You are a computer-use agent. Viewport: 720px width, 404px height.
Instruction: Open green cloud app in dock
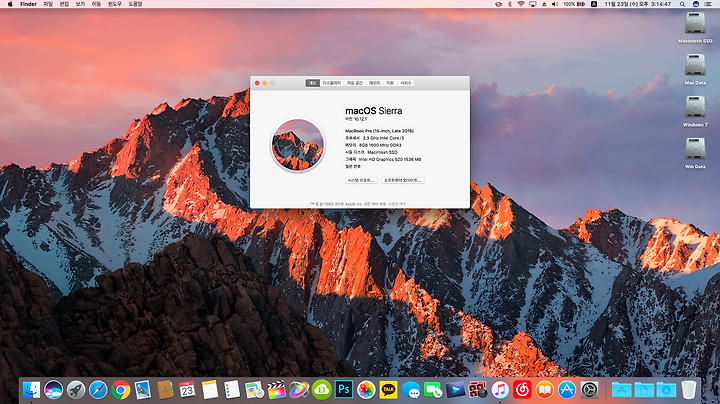[x=321, y=390]
